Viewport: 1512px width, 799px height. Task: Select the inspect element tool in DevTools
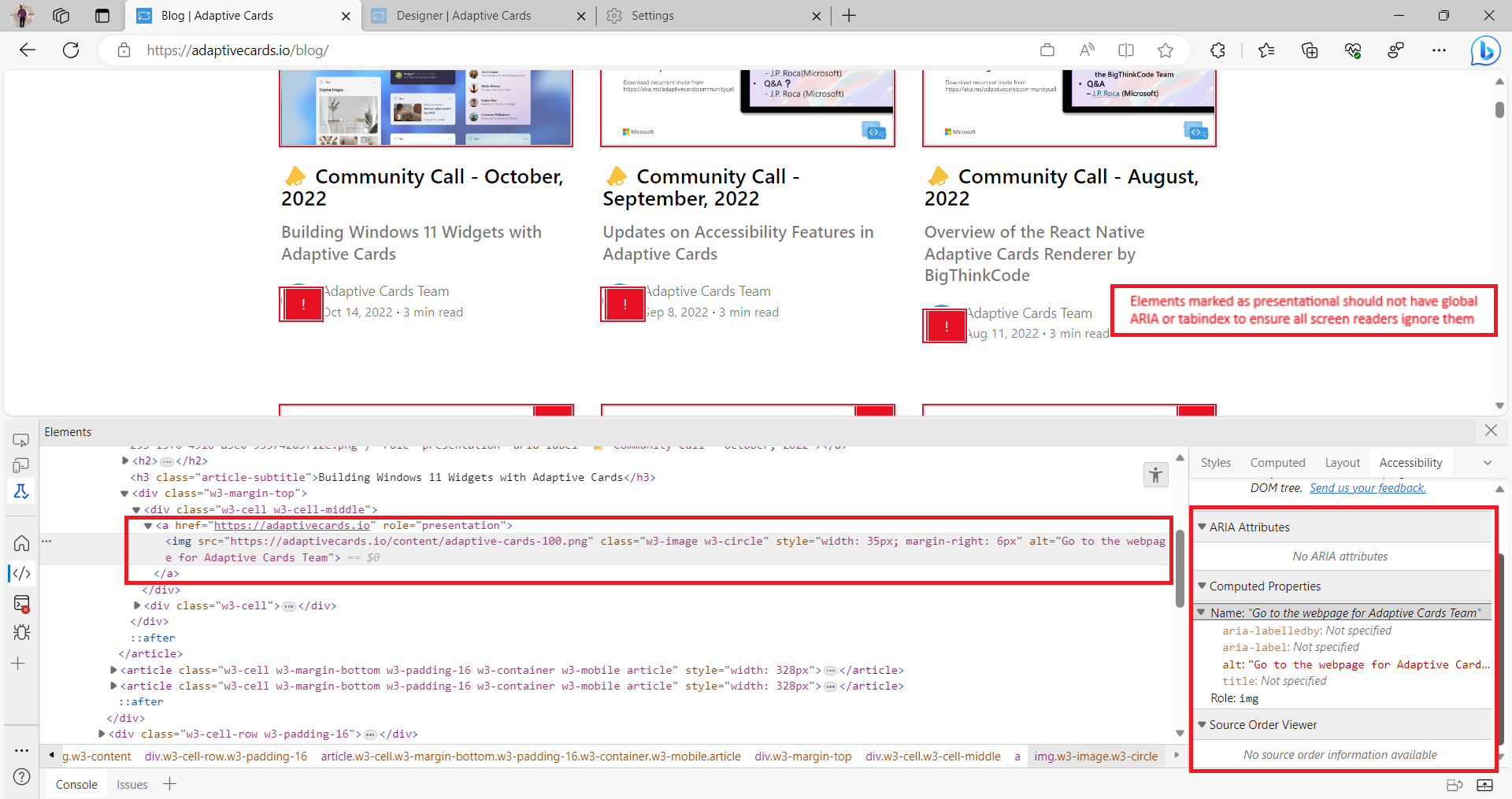click(21, 440)
